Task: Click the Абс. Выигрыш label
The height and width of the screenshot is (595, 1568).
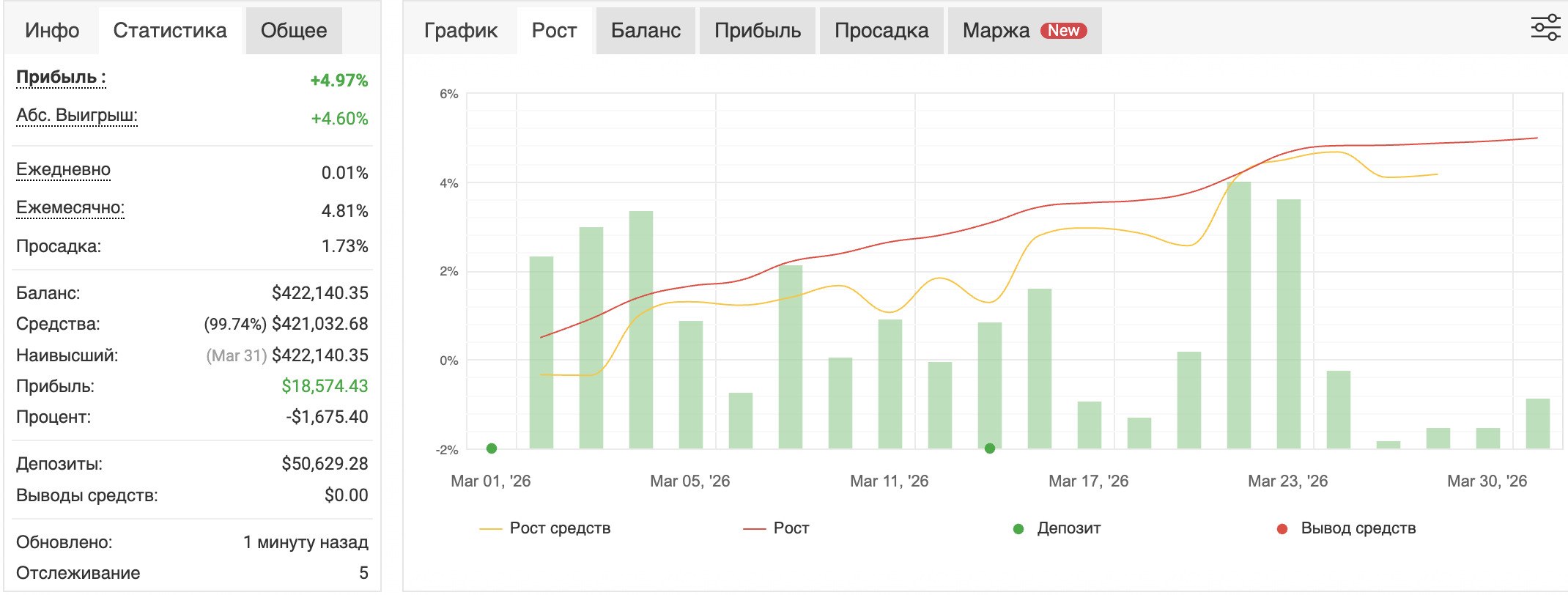Action: coord(77,116)
